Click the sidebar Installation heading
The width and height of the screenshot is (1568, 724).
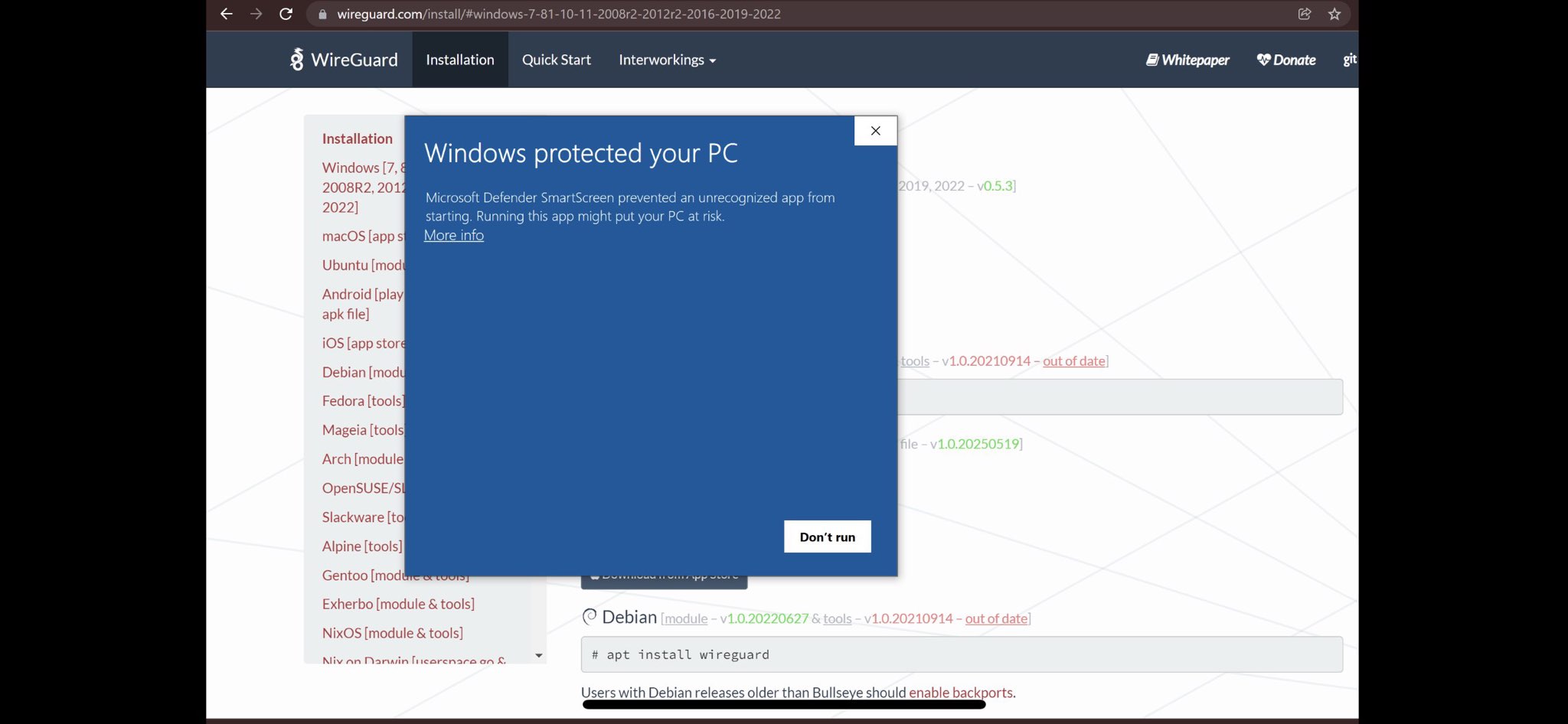[357, 139]
